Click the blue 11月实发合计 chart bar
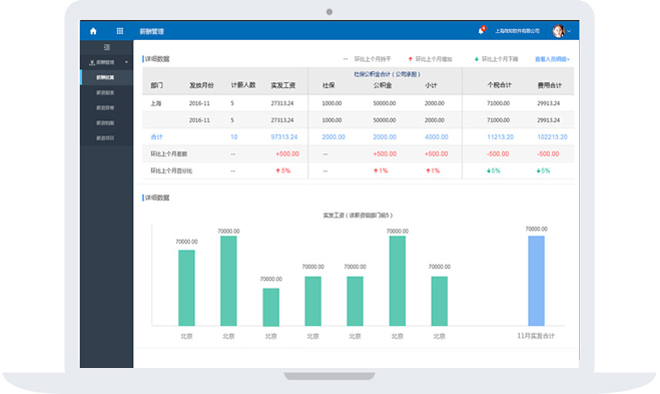Viewport: 660px width, 394px height. point(536,281)
